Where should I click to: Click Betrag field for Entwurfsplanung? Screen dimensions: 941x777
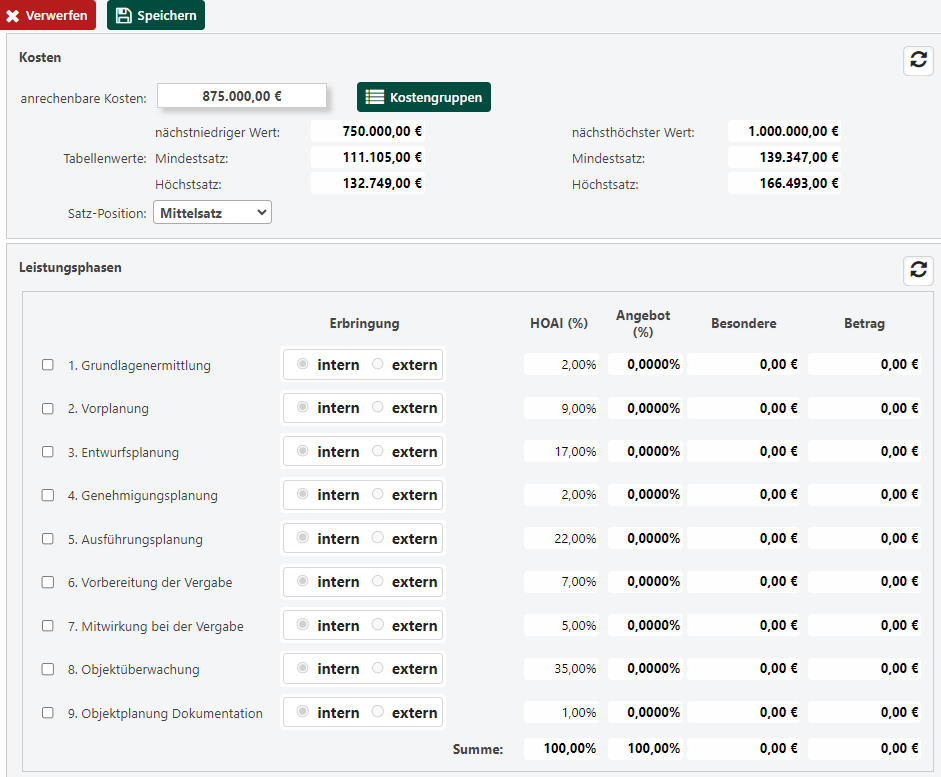[x=864, y=452]
